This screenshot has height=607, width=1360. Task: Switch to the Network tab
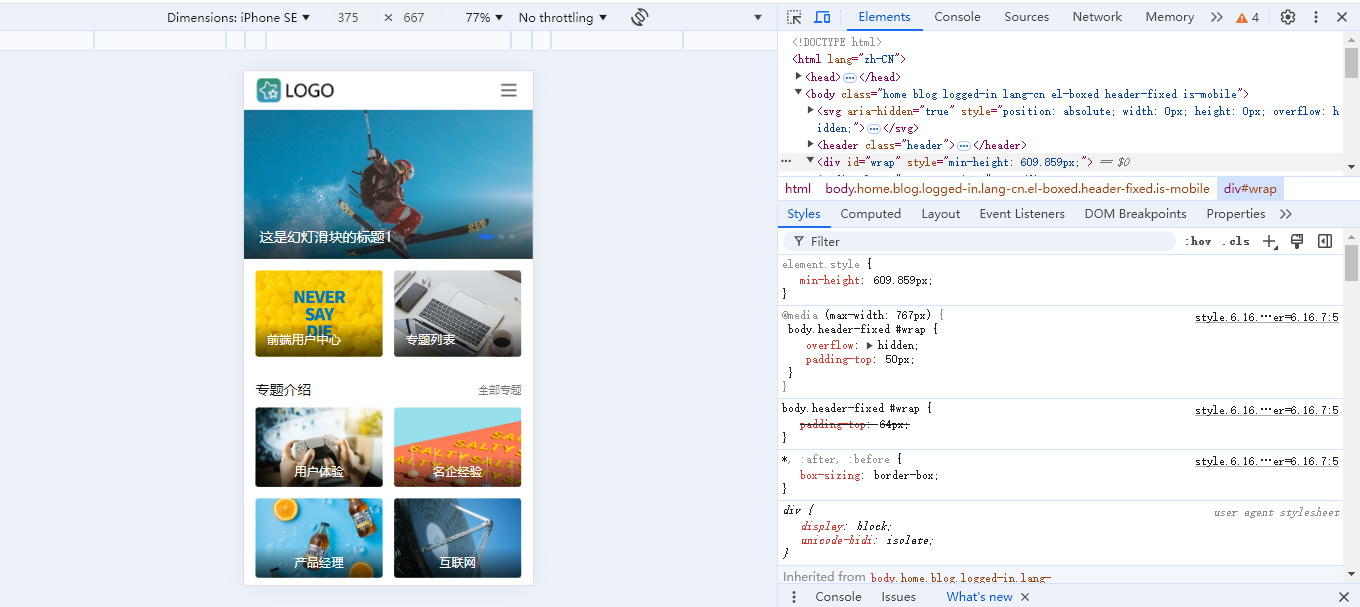(1097, 17)
